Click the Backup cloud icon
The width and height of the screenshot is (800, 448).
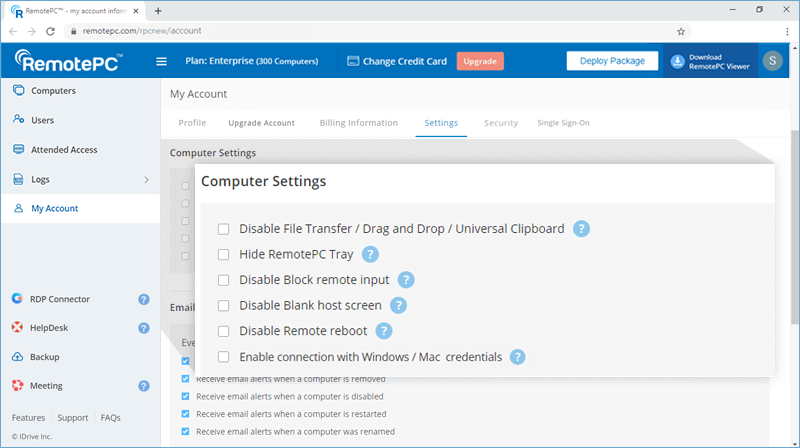click(17, 357)
